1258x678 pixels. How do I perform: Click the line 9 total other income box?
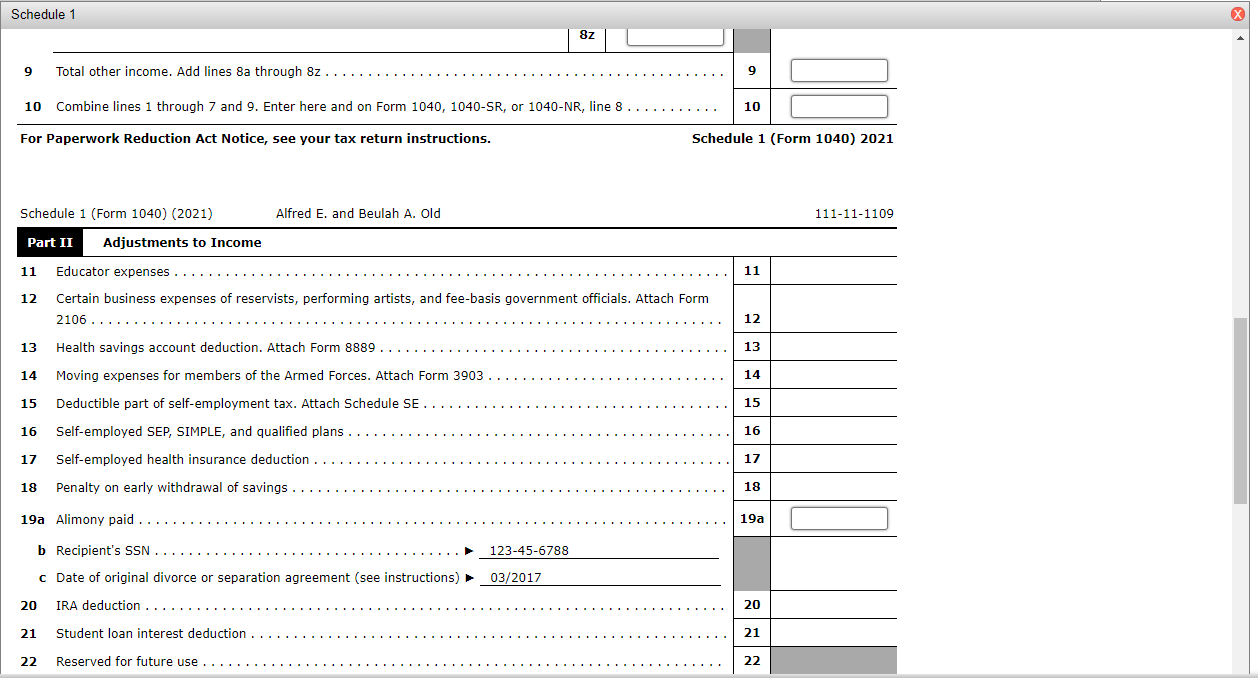[838, 70]
